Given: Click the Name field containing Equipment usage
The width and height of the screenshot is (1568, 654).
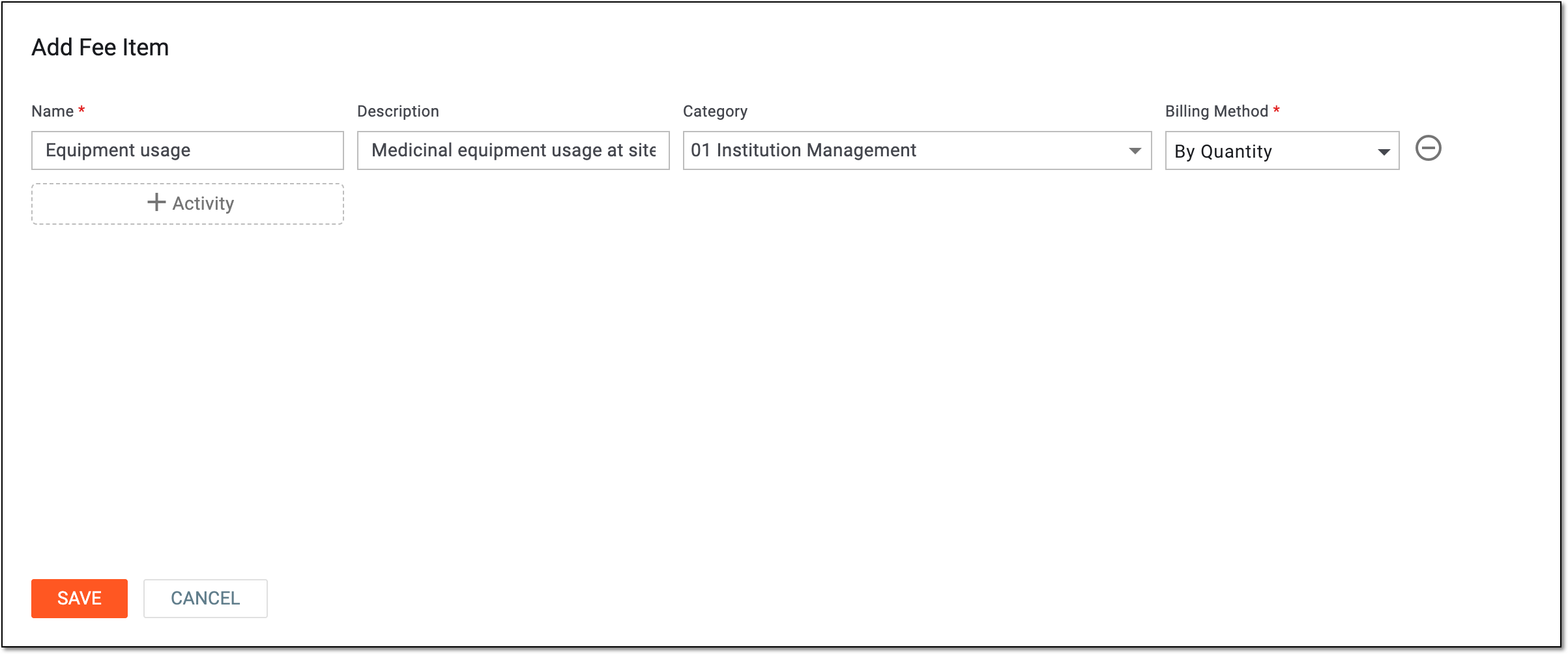Looking at the screenshot, I should 188,150.
